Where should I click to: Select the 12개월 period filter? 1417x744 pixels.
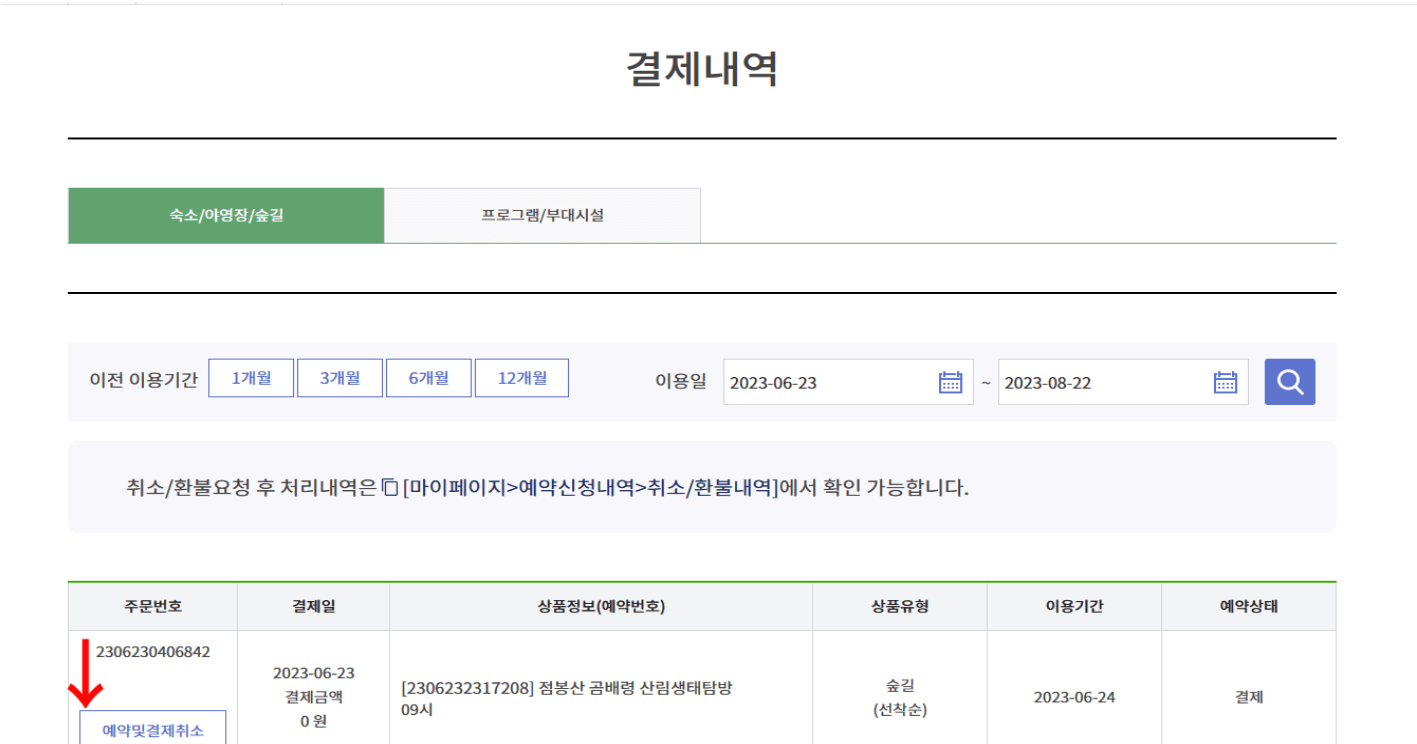point(521,377)
